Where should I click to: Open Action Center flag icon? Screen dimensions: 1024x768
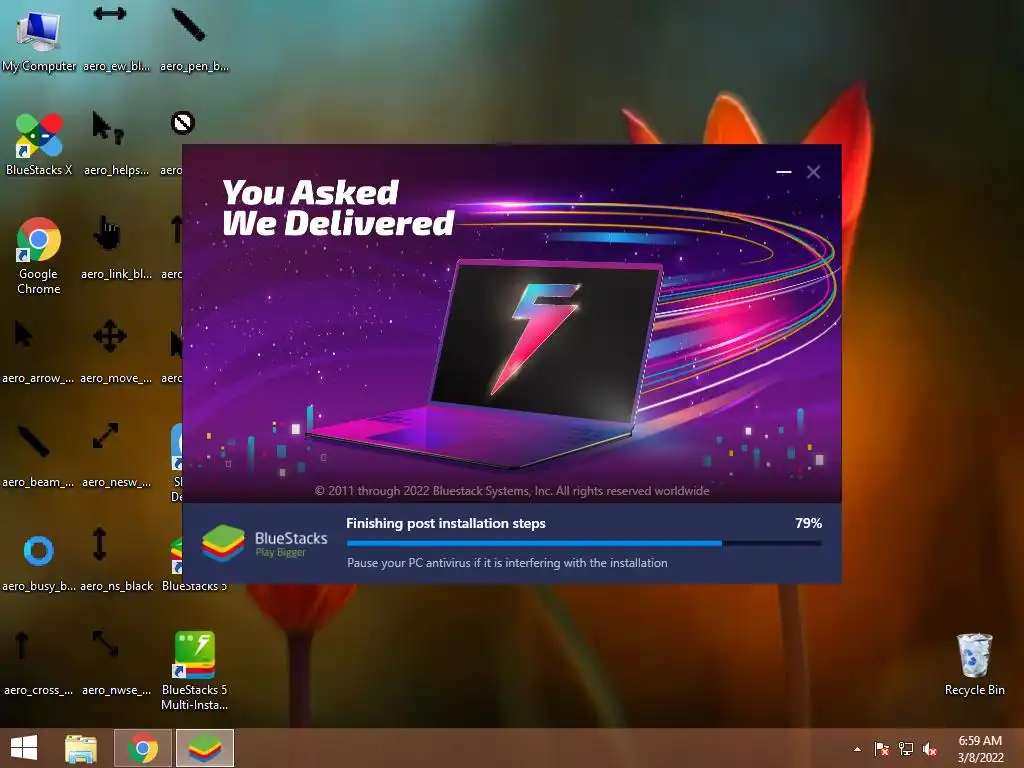(x=882, y=749)
